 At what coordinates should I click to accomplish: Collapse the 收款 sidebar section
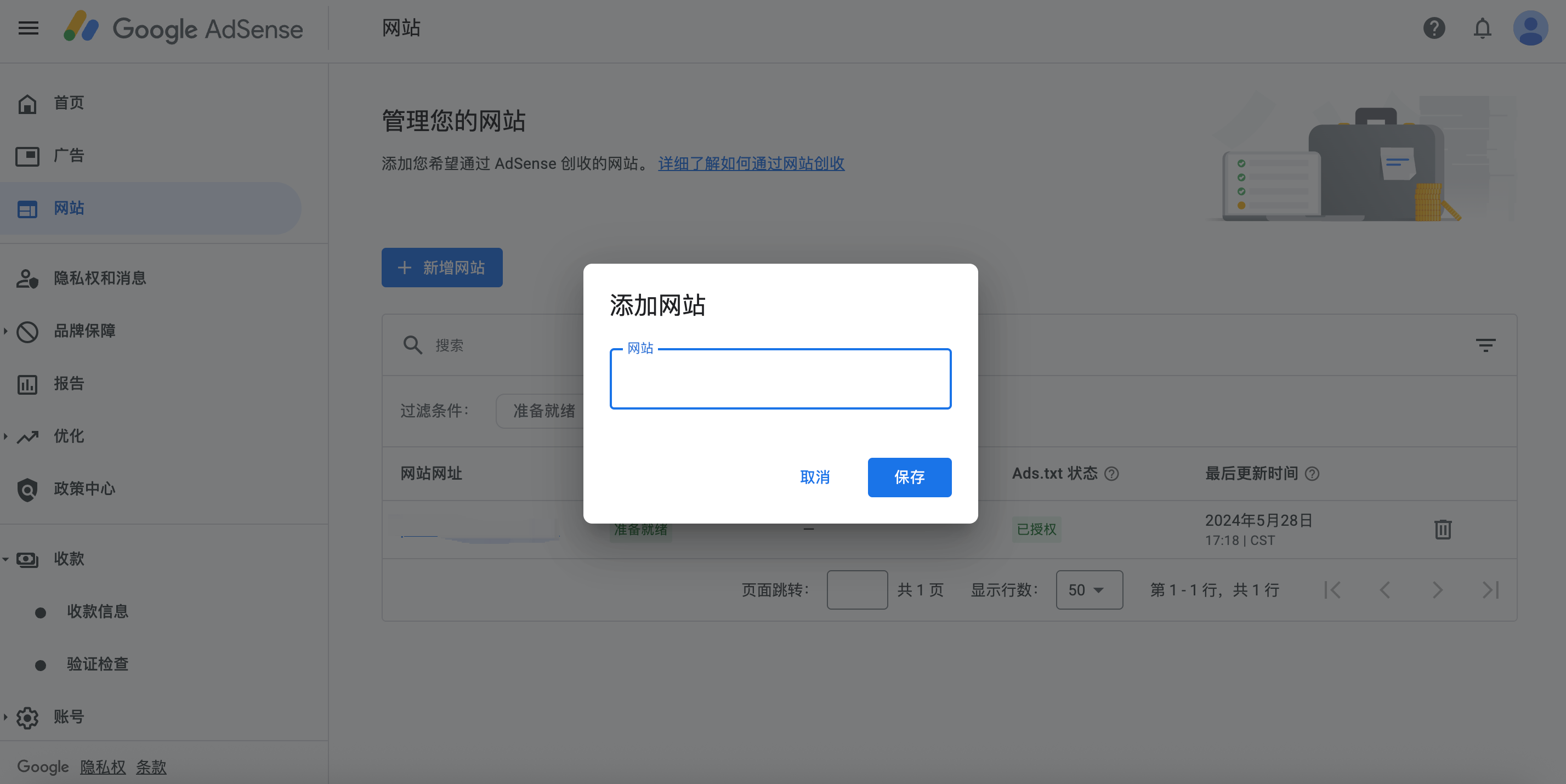coord(5,559)
